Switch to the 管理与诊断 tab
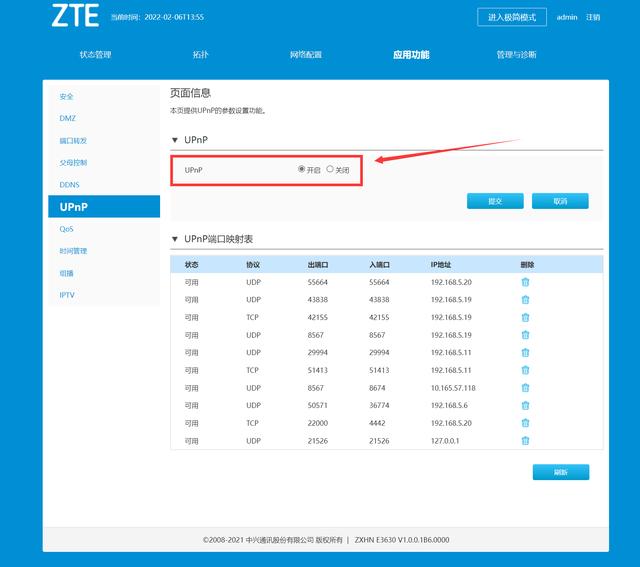 516,55
